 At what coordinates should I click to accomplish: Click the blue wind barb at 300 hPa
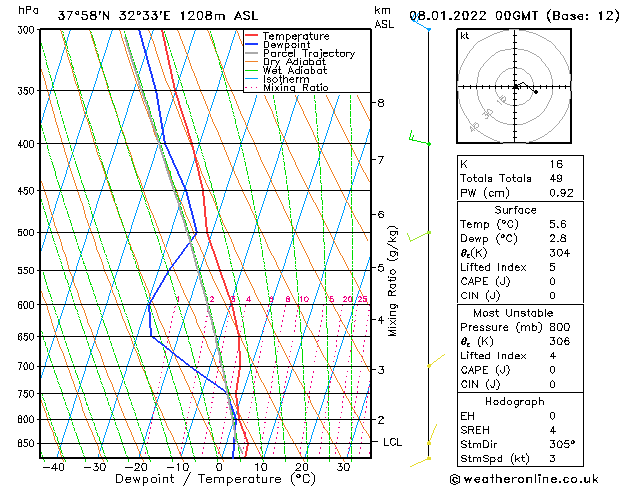coord(421,22)
